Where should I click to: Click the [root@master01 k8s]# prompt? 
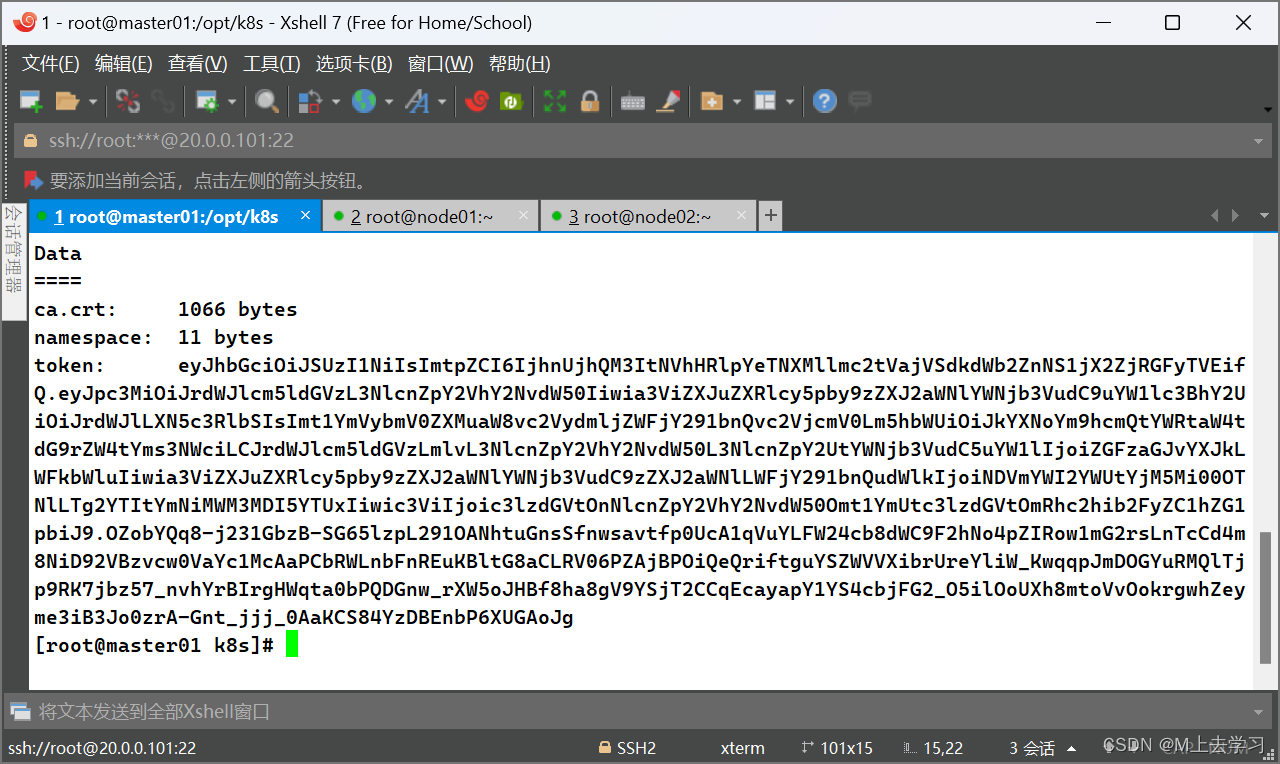pos(154,645)
